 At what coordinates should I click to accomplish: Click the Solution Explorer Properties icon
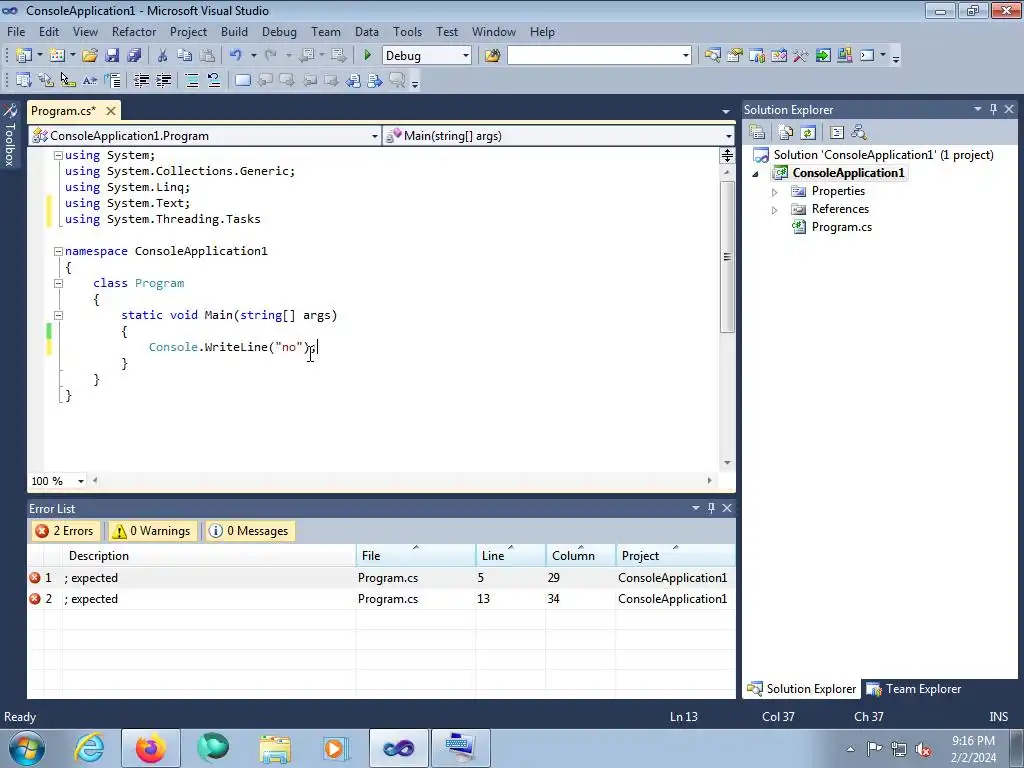tap(757, 133)
